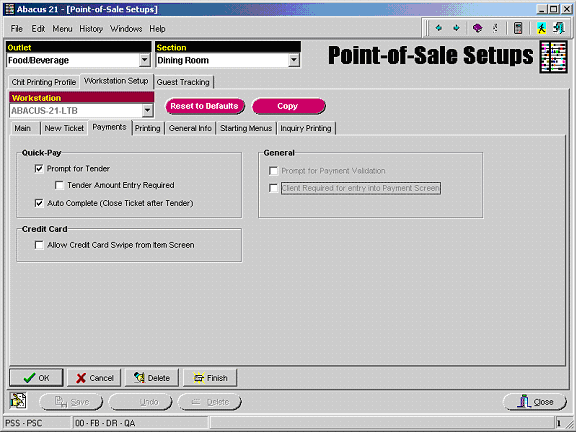Image resolution: width=576 pixels, height=432 pixels.
Task: Enable Allow Credit Card Swipe from Item Screen
Action: 39,245
